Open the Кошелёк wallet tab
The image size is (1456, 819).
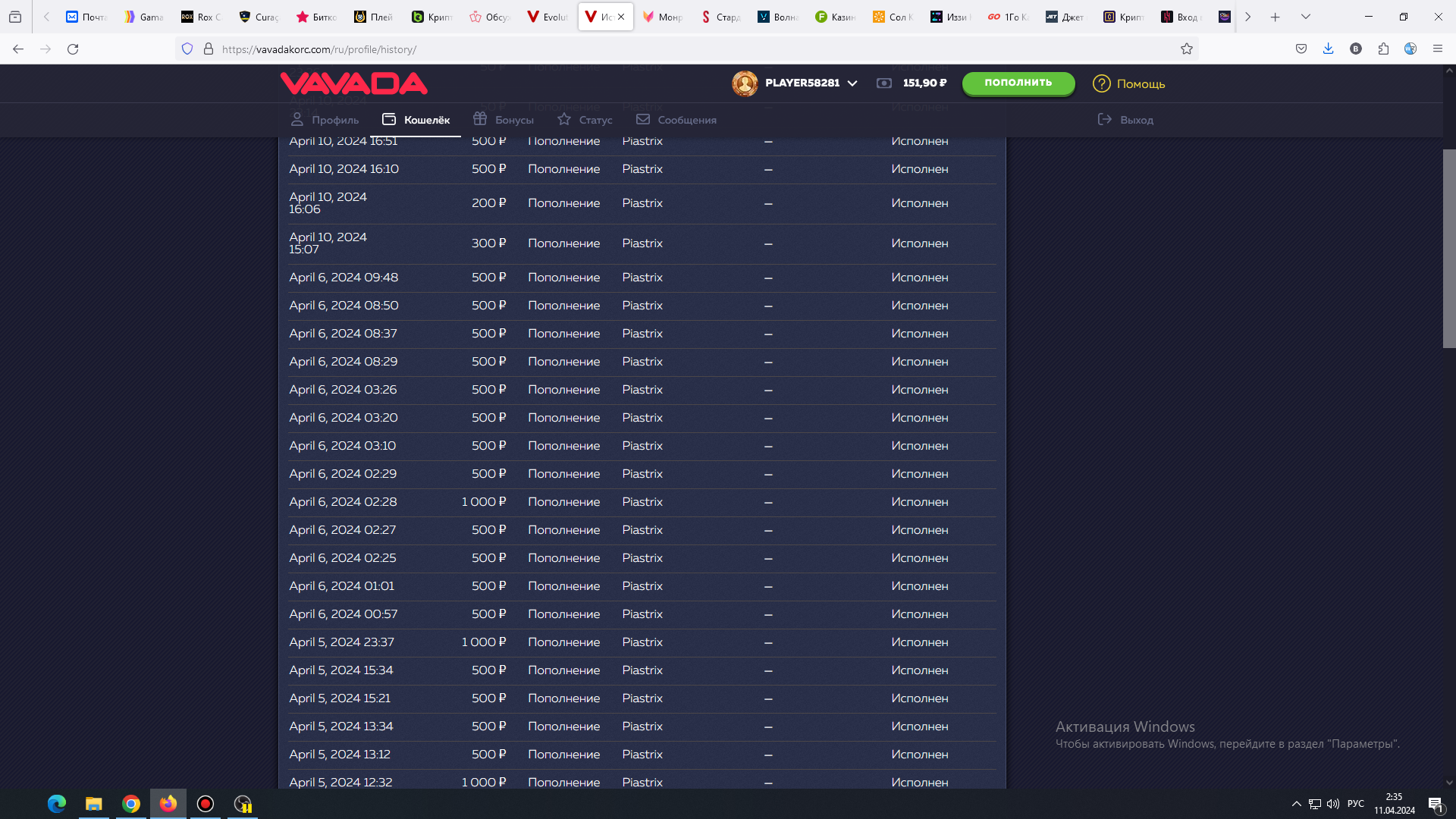[x=416, y=120]
